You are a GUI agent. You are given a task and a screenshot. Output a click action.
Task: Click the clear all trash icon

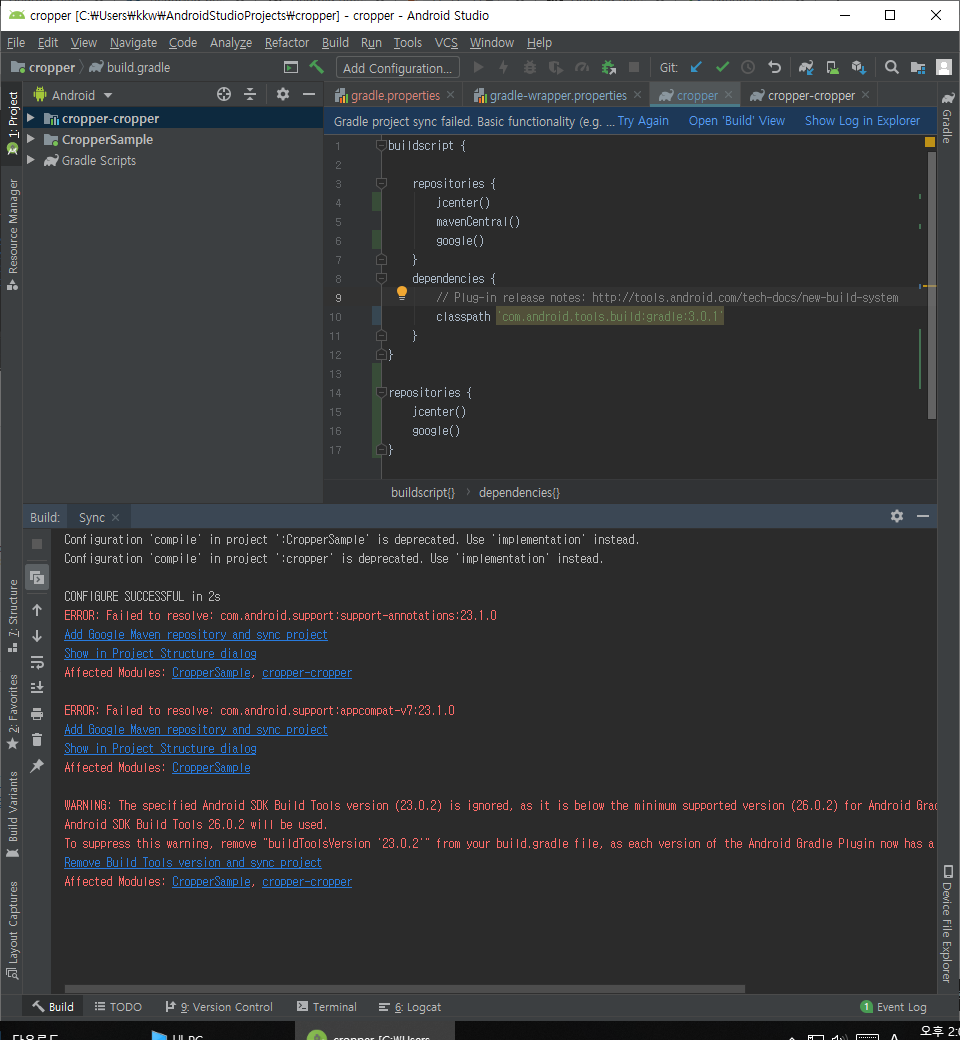pyautogui.click(x=37, y=740)
